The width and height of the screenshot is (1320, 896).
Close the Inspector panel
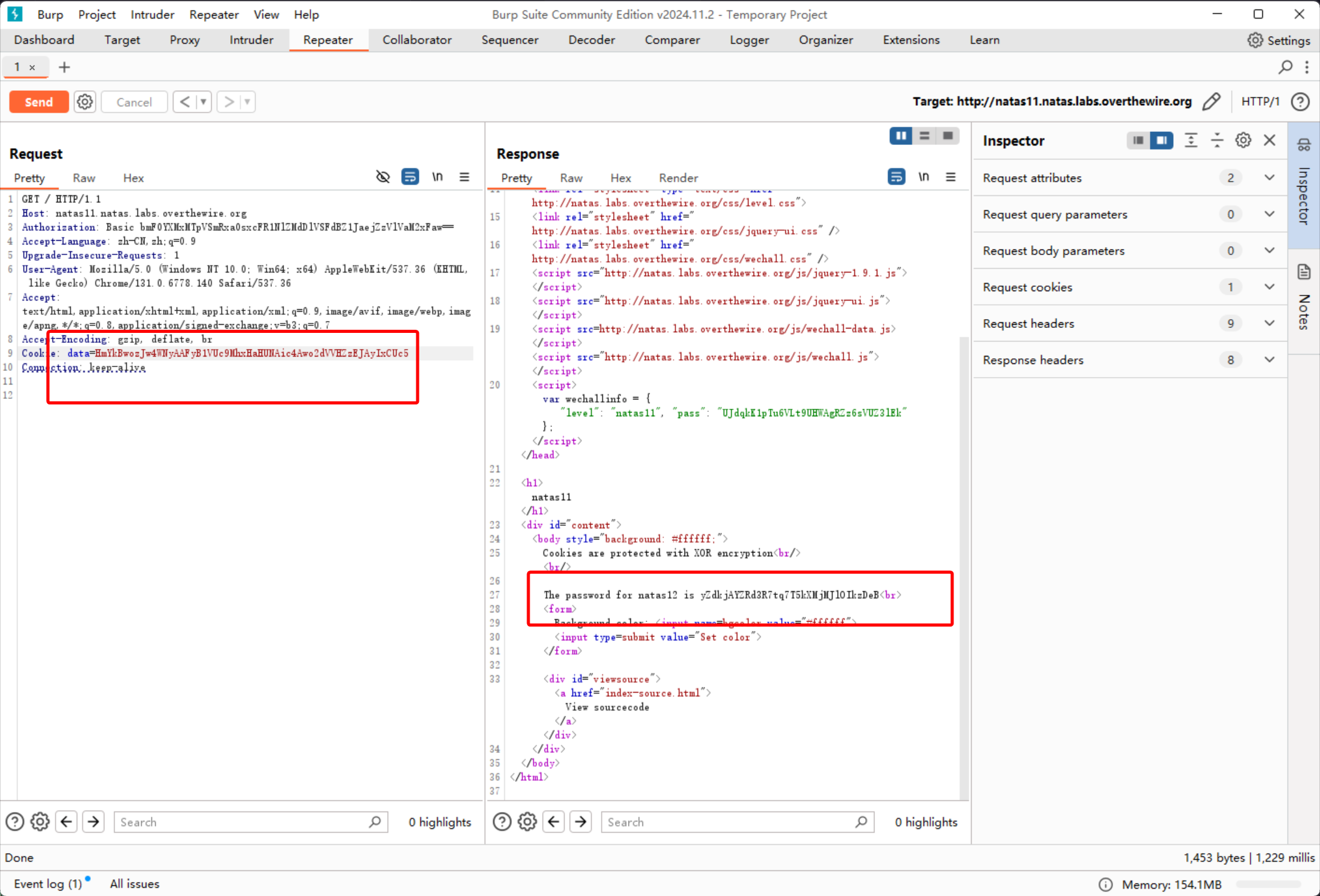coord(1270,141)
